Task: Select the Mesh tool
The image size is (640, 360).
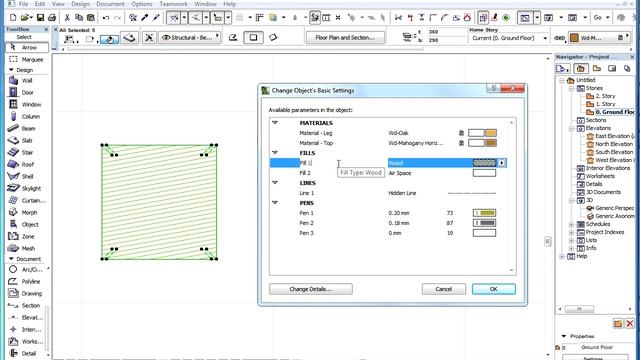Action: (27, 248)
